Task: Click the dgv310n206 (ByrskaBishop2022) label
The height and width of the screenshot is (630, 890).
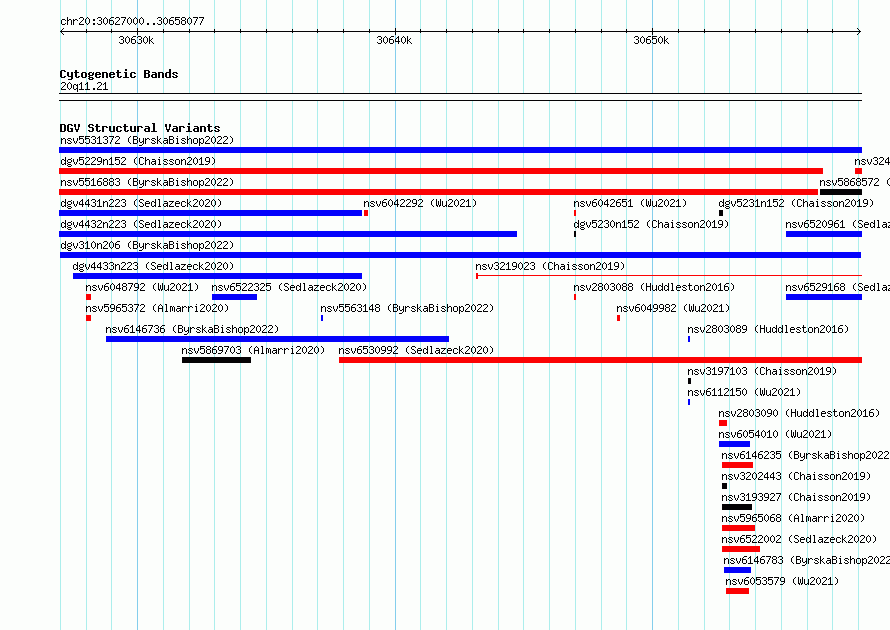Action: tap(147, 245)
